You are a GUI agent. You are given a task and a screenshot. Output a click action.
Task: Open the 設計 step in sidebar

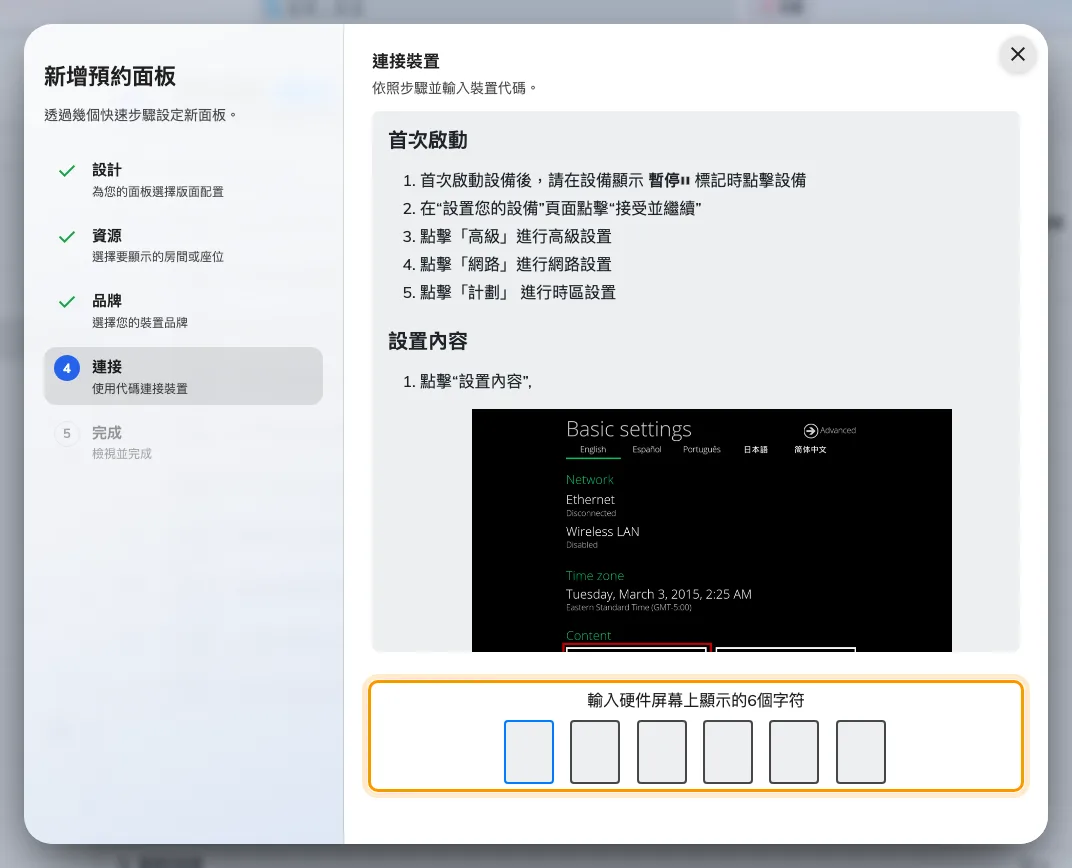point(183,180)
